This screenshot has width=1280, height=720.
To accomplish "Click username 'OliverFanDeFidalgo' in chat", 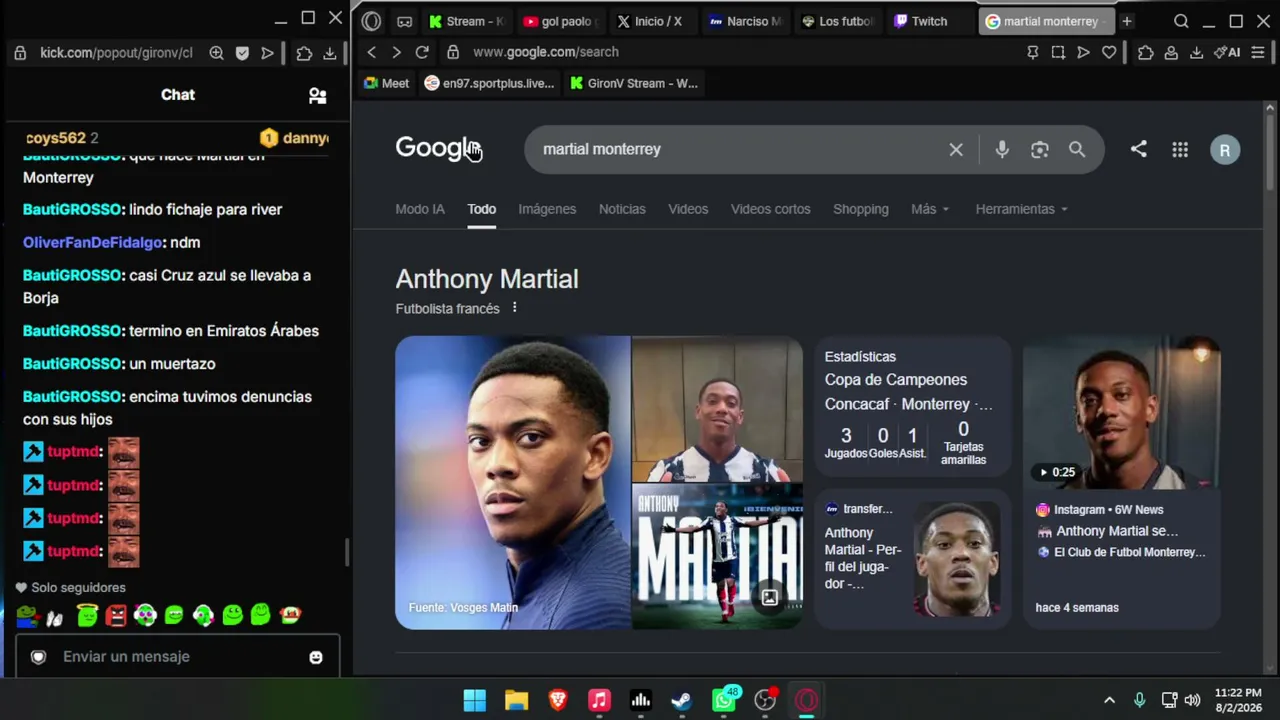I will (93, 242).
